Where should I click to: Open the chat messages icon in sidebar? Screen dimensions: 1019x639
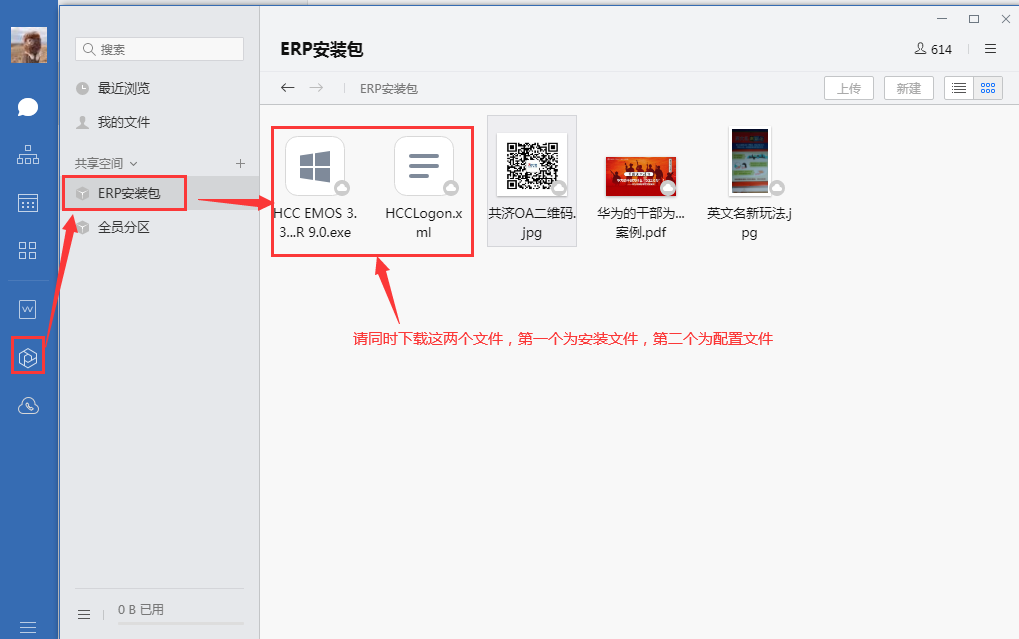(x=28, y=107)
